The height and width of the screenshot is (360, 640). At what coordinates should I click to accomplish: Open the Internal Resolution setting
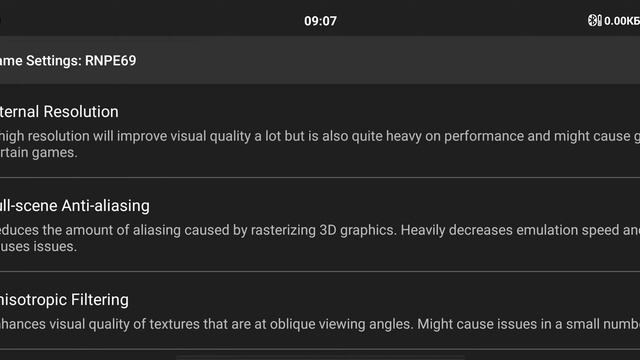pos(320,131)
